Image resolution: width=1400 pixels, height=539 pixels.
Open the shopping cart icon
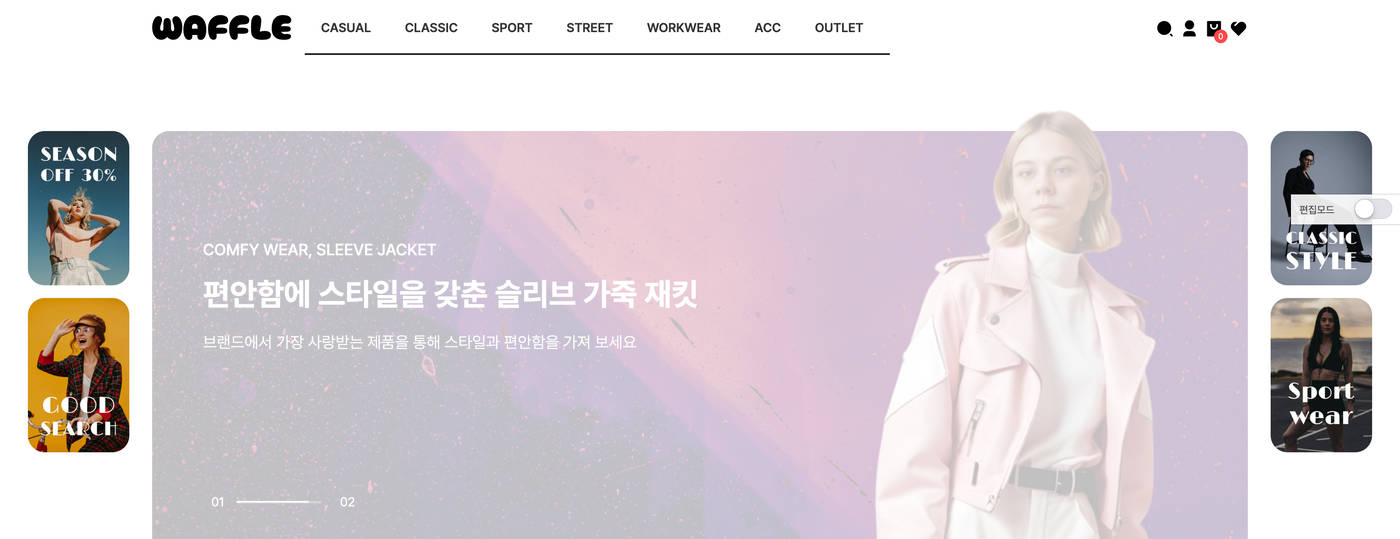(1214, 29)
